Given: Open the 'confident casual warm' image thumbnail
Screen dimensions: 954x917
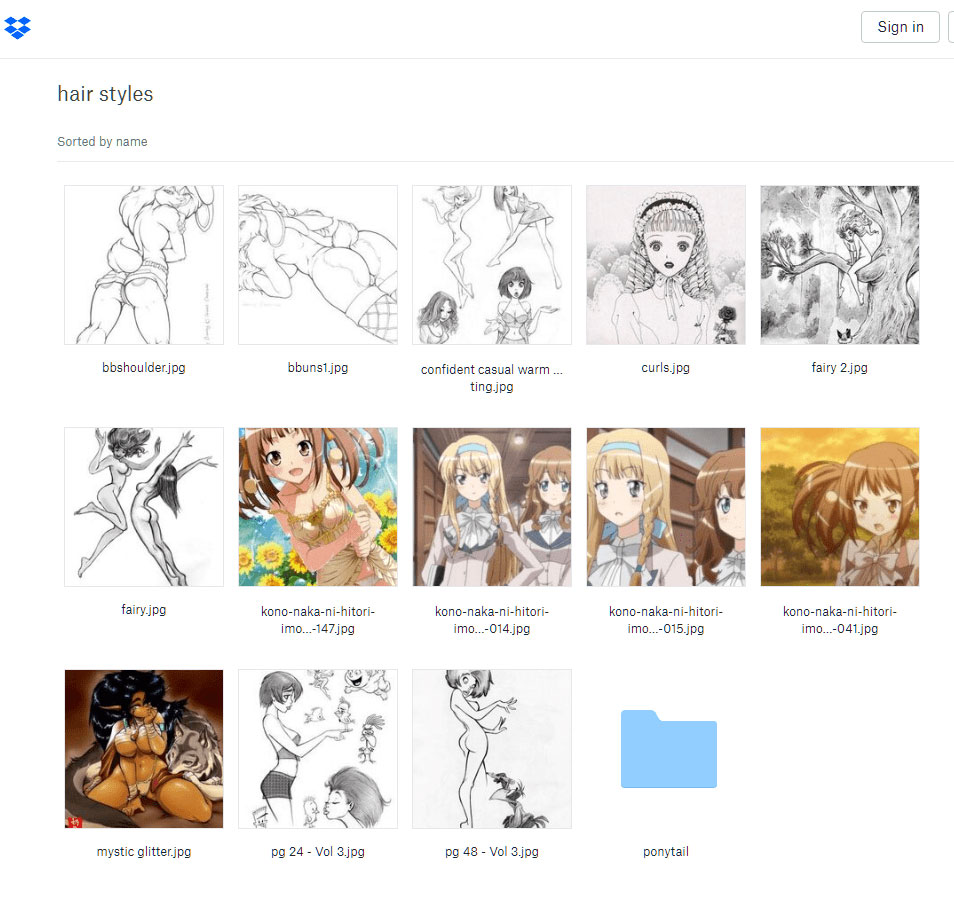Looking at the screenshot, I should point(492,265).
